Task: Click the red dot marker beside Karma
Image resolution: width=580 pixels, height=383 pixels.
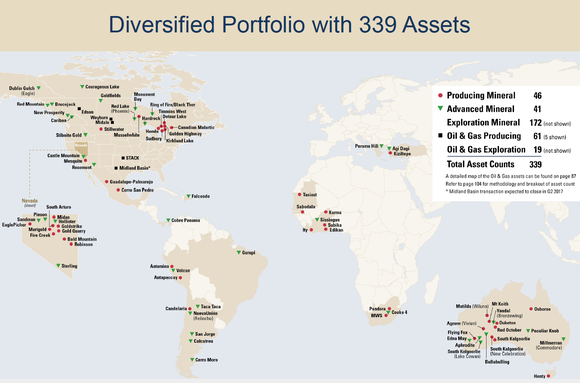Action: pyautogui.click(x=326, y=212)
